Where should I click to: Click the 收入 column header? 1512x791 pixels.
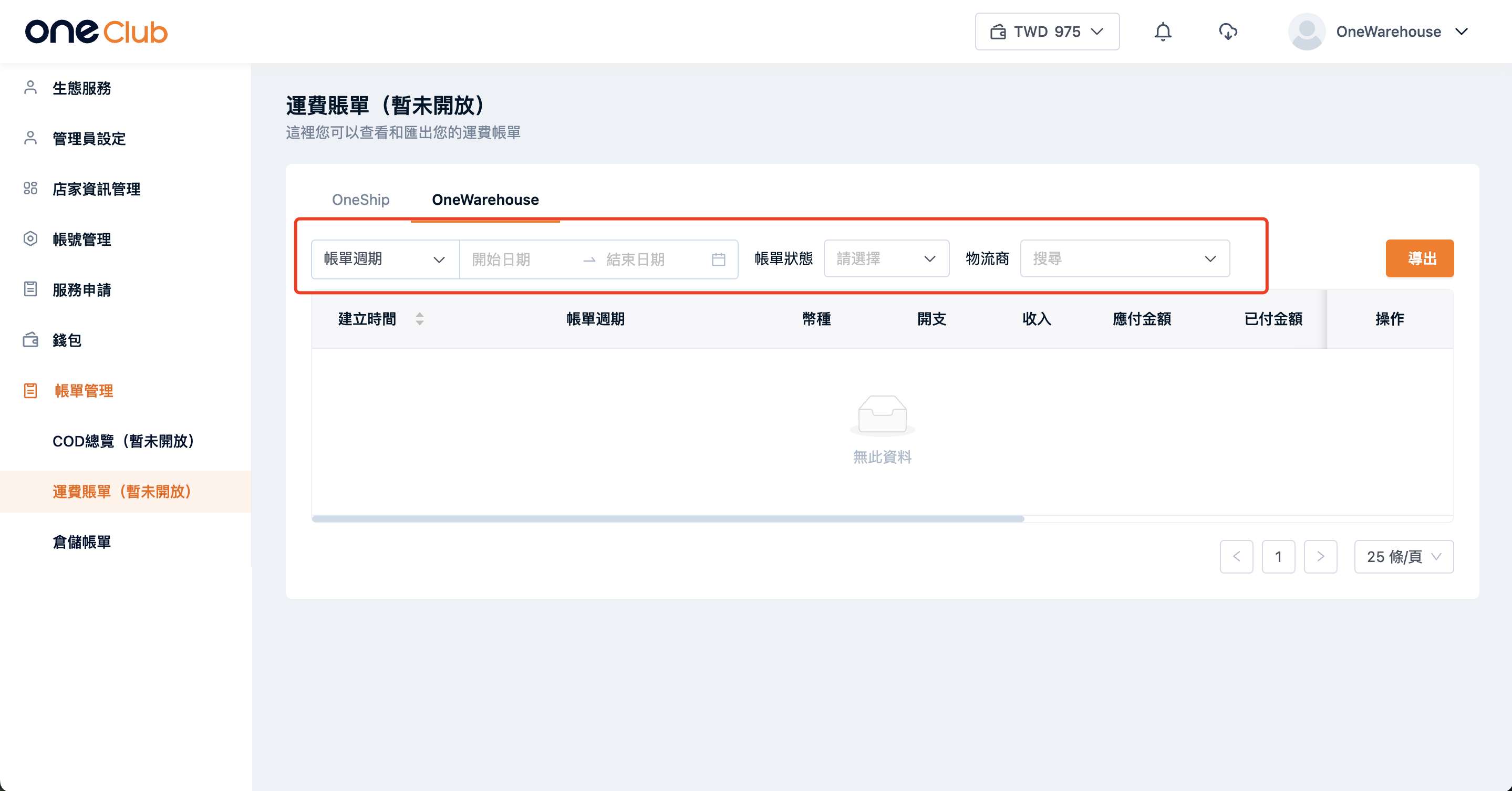click(1037, 319)
